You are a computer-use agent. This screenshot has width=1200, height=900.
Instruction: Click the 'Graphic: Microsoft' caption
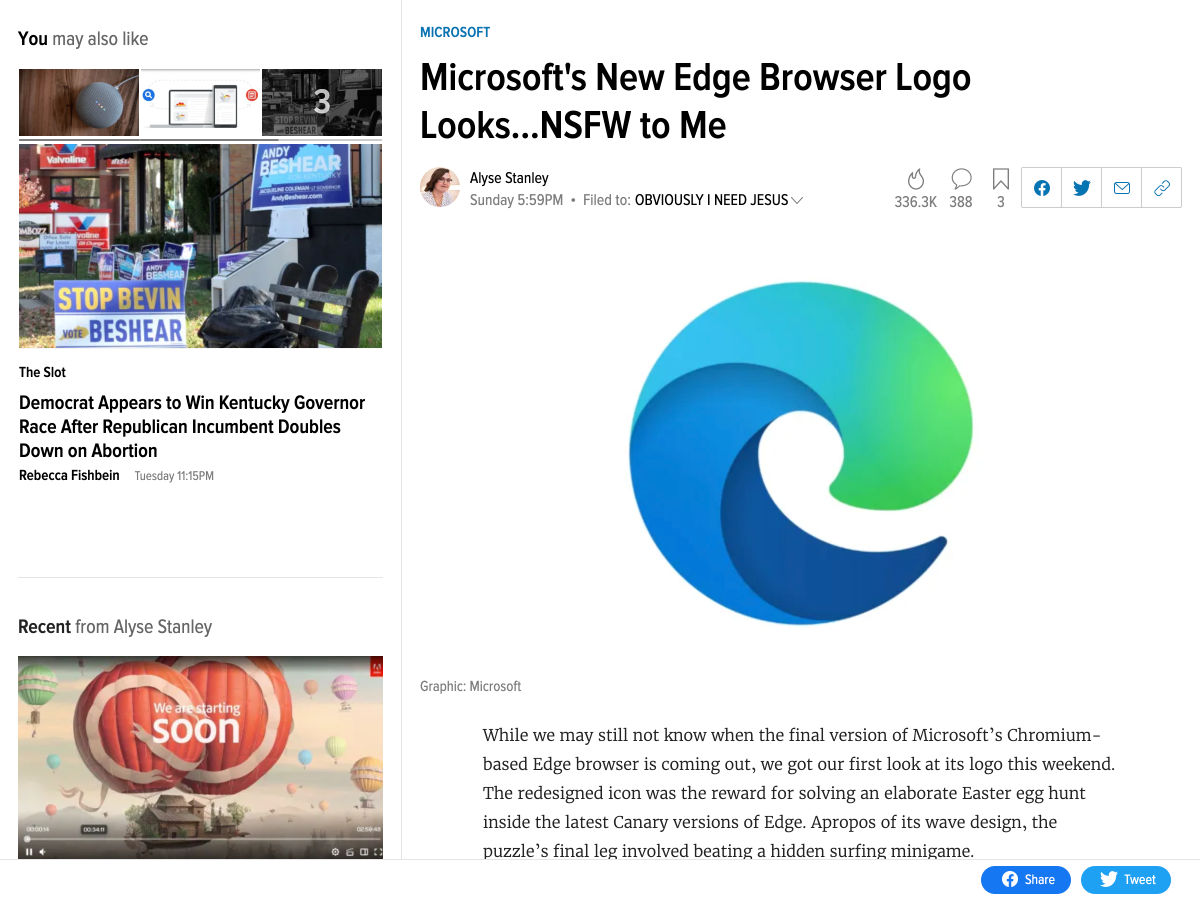[x=471, y=686]
